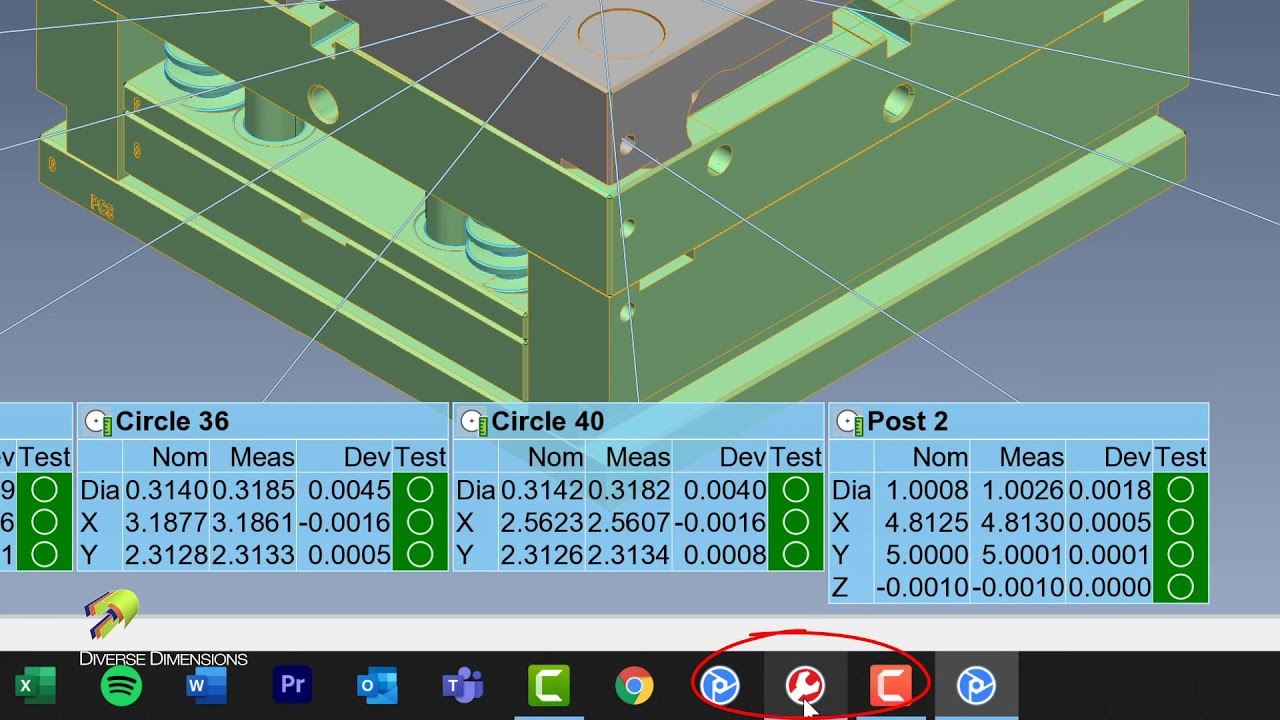Click the Z row label in Post 2

click(x=840, y=587)
